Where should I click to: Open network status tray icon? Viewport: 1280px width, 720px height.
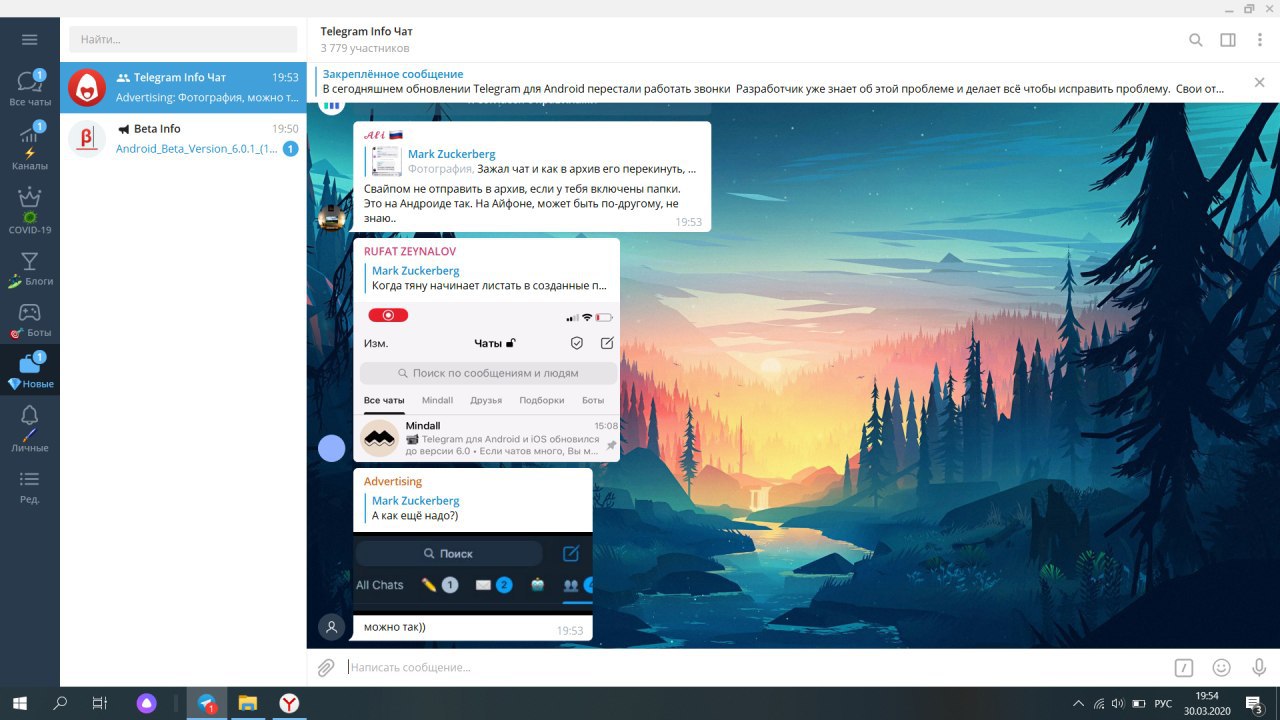tap(1099, 704)
